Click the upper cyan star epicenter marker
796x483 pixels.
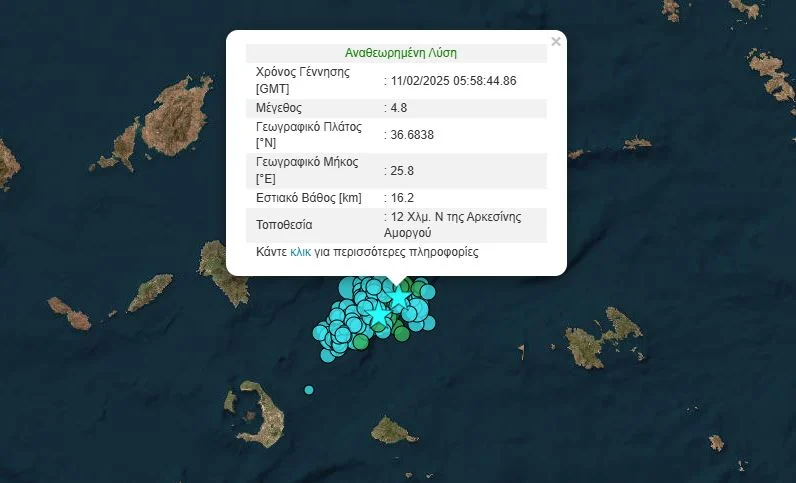399,297
